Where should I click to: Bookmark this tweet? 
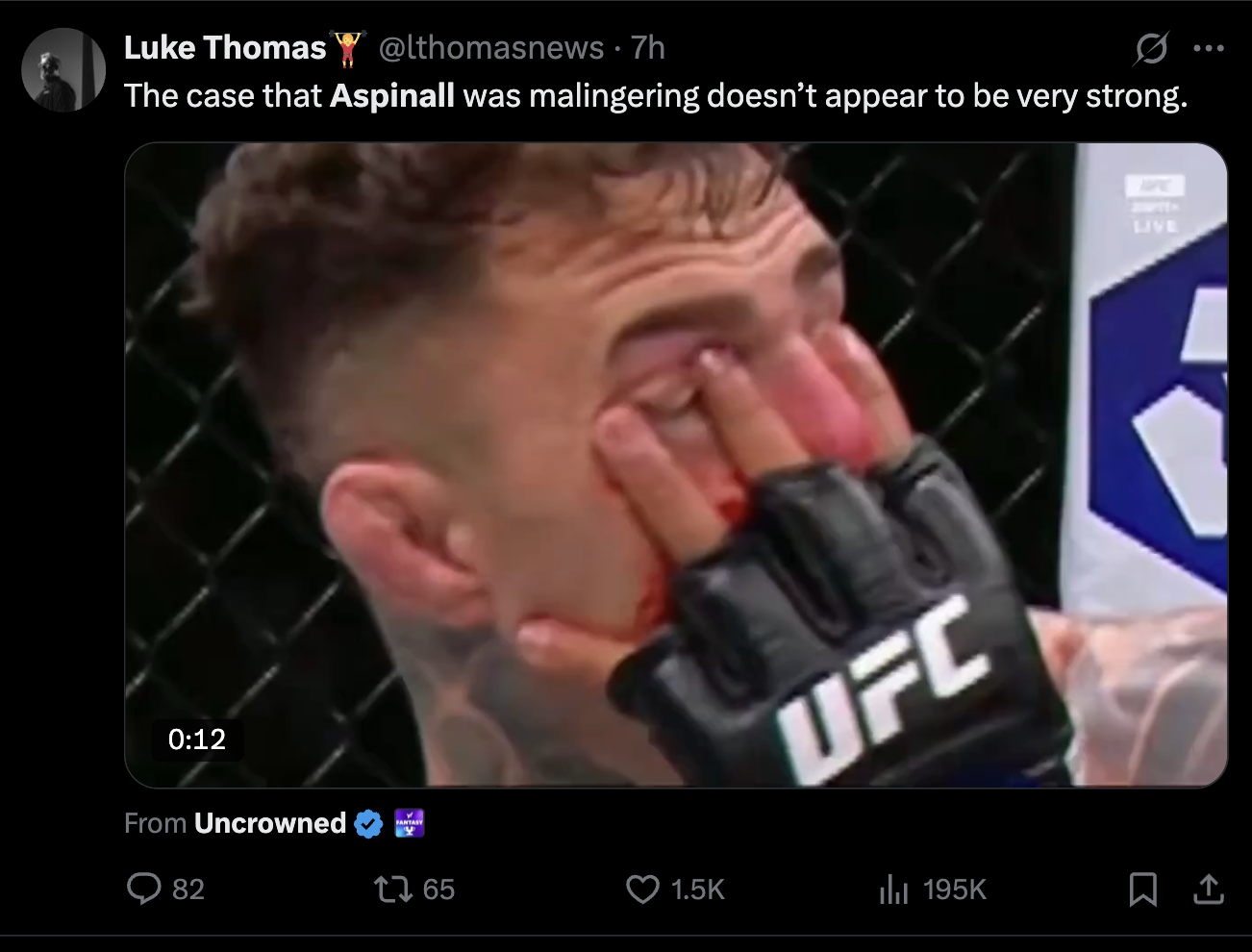[1142, 889]
